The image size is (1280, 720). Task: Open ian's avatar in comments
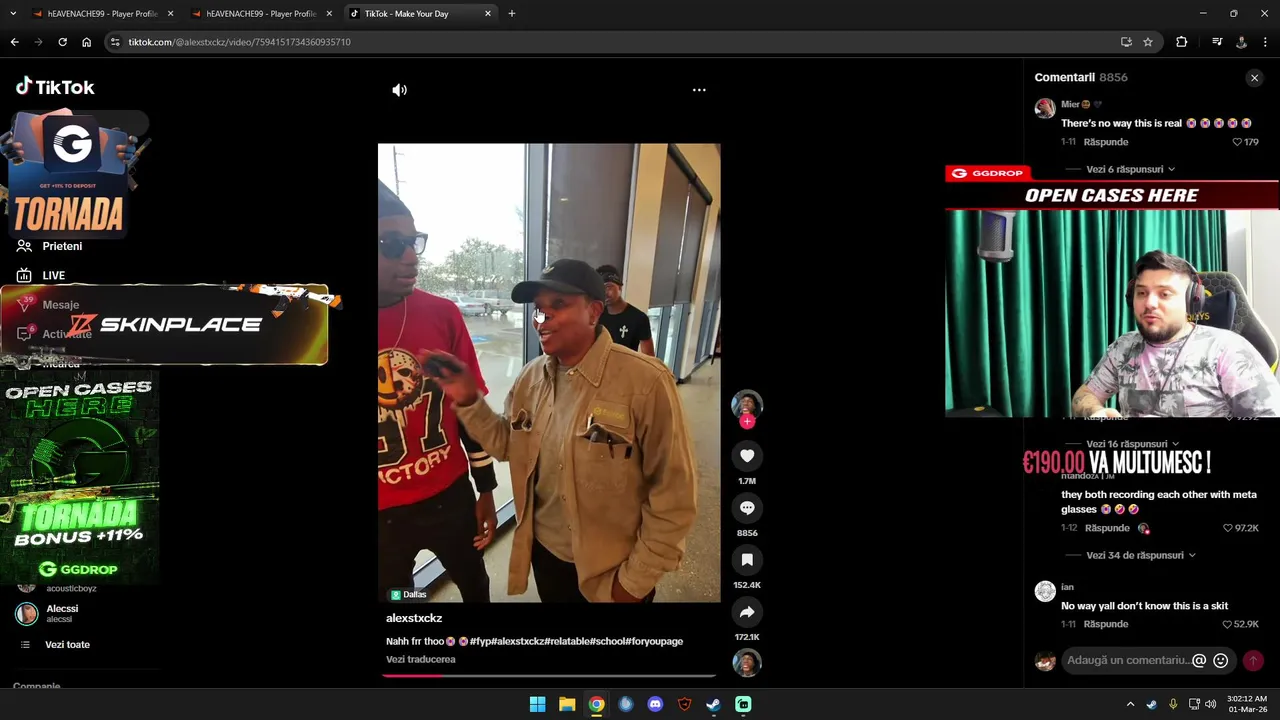click(x=1045, y=591)
